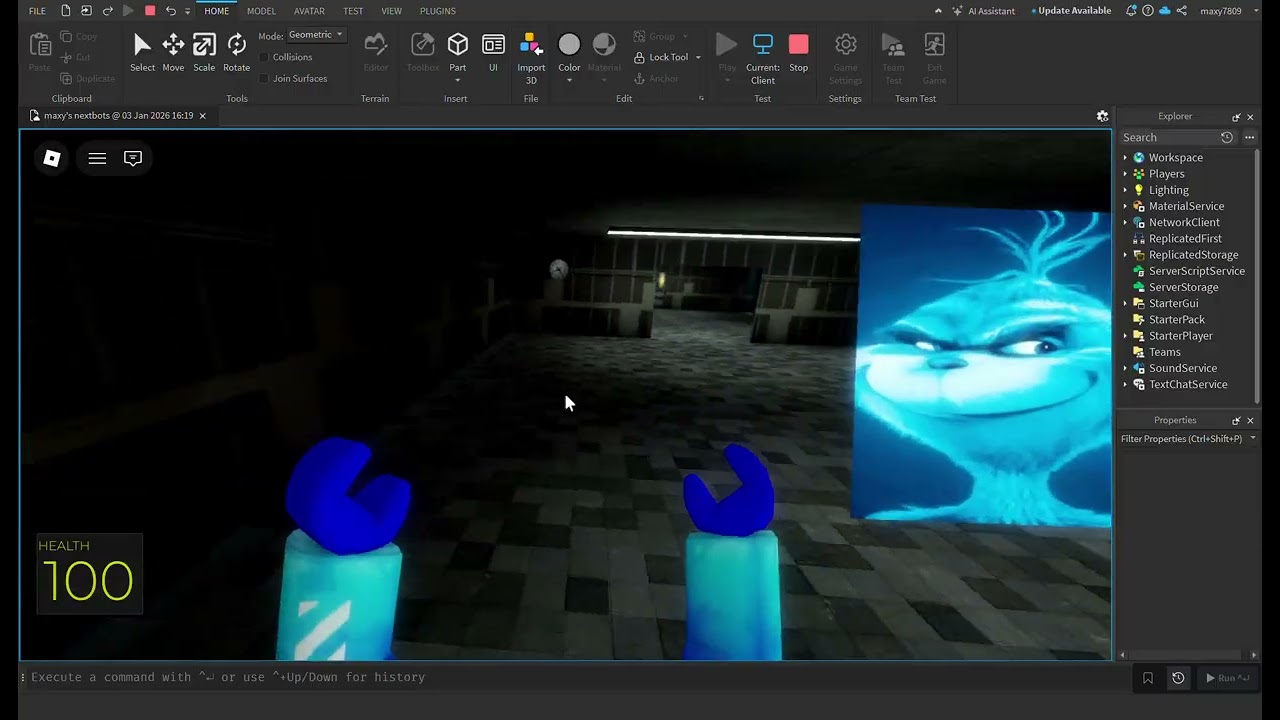Toggle the in-game chat bubble icon
Viewport: 1280px width, 720px height.
tap(133, 158)
